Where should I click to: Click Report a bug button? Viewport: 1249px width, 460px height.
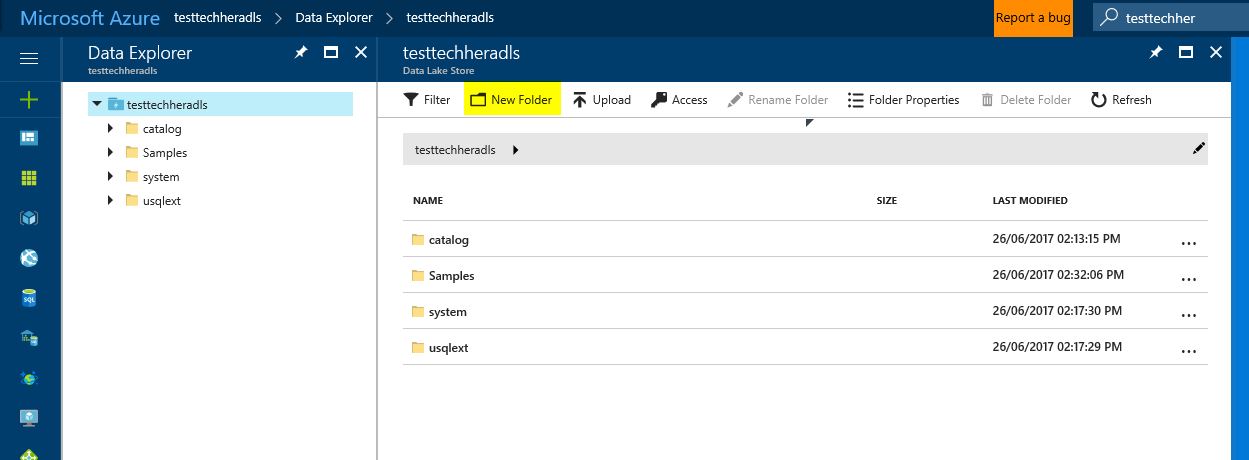coord(1033,18)
